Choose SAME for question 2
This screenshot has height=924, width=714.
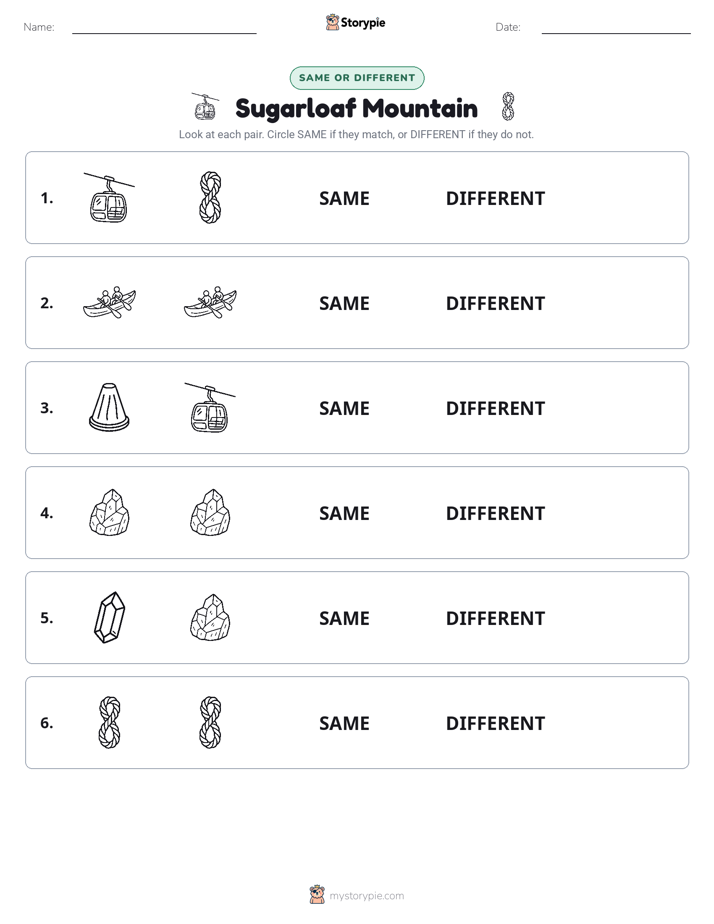(344, 303)
